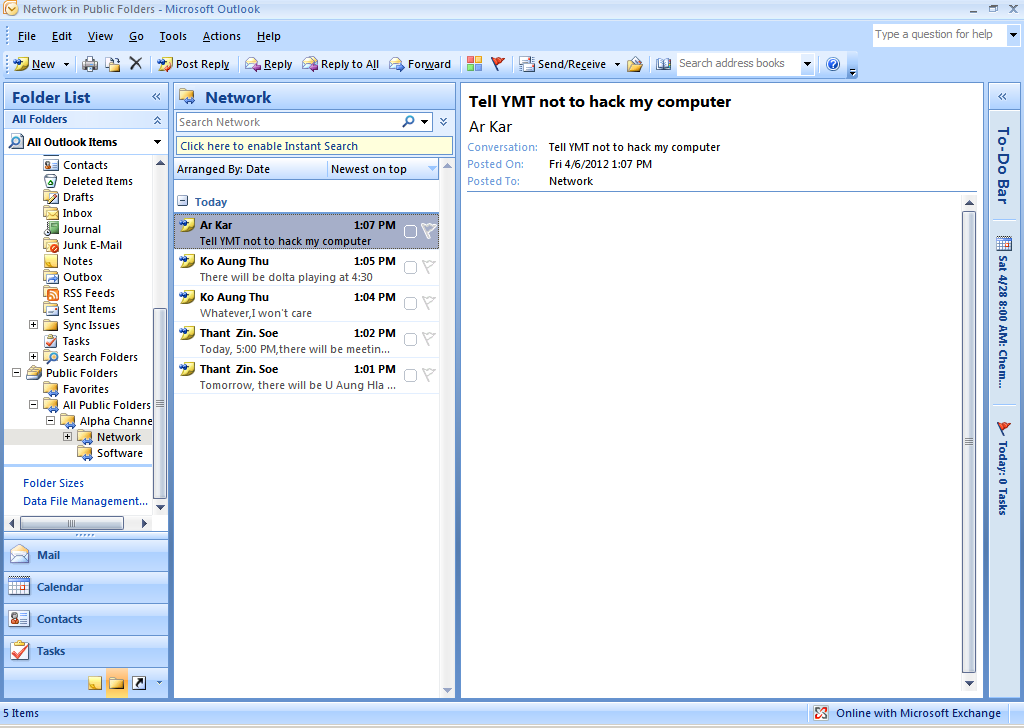Viewport: 1024px width, 728px height.
Task: Select the Deleted Items folder
Action: pyautogui.click(x=97, y=181)
